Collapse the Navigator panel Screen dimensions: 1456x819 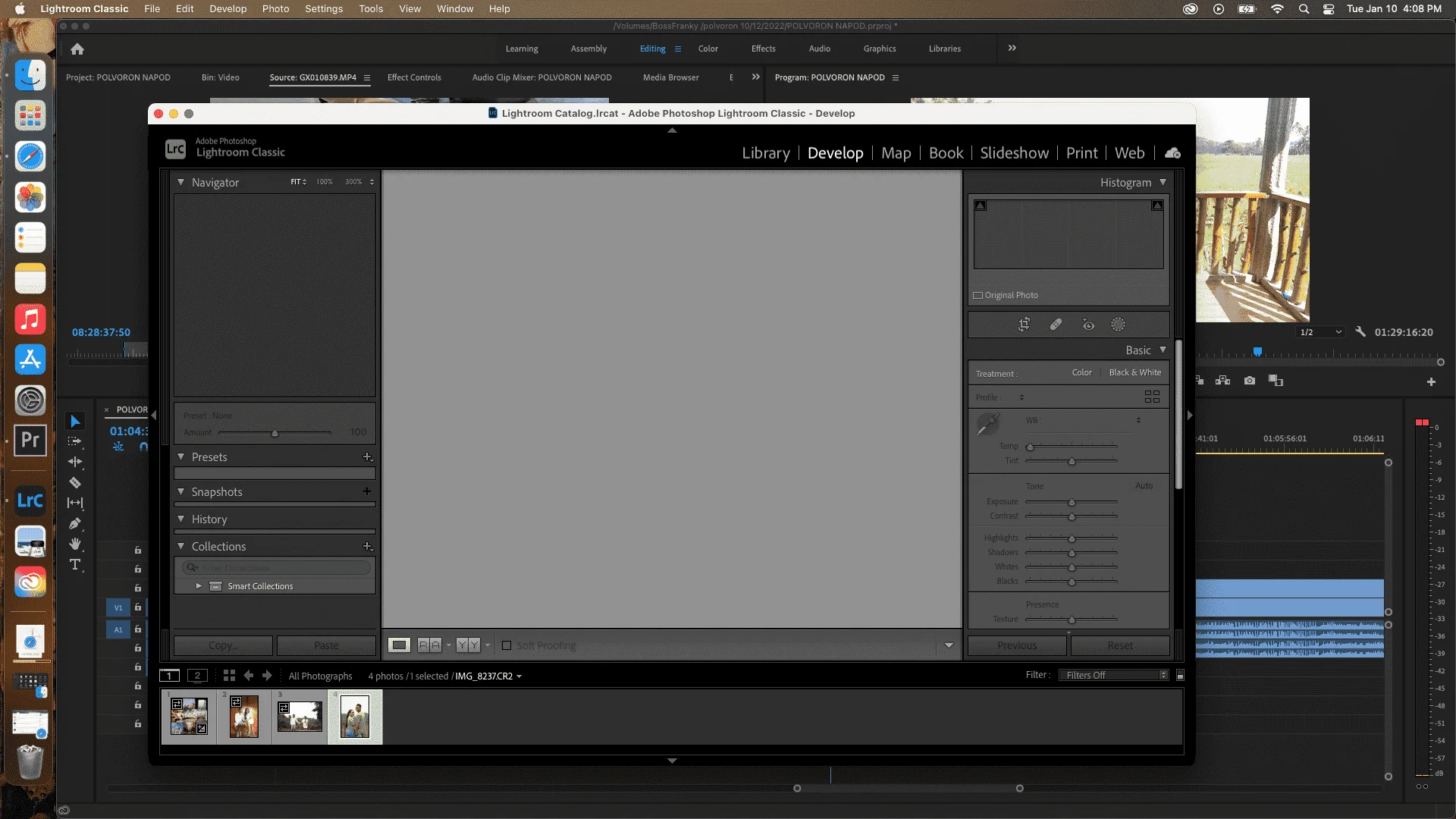tap(180, 182)
